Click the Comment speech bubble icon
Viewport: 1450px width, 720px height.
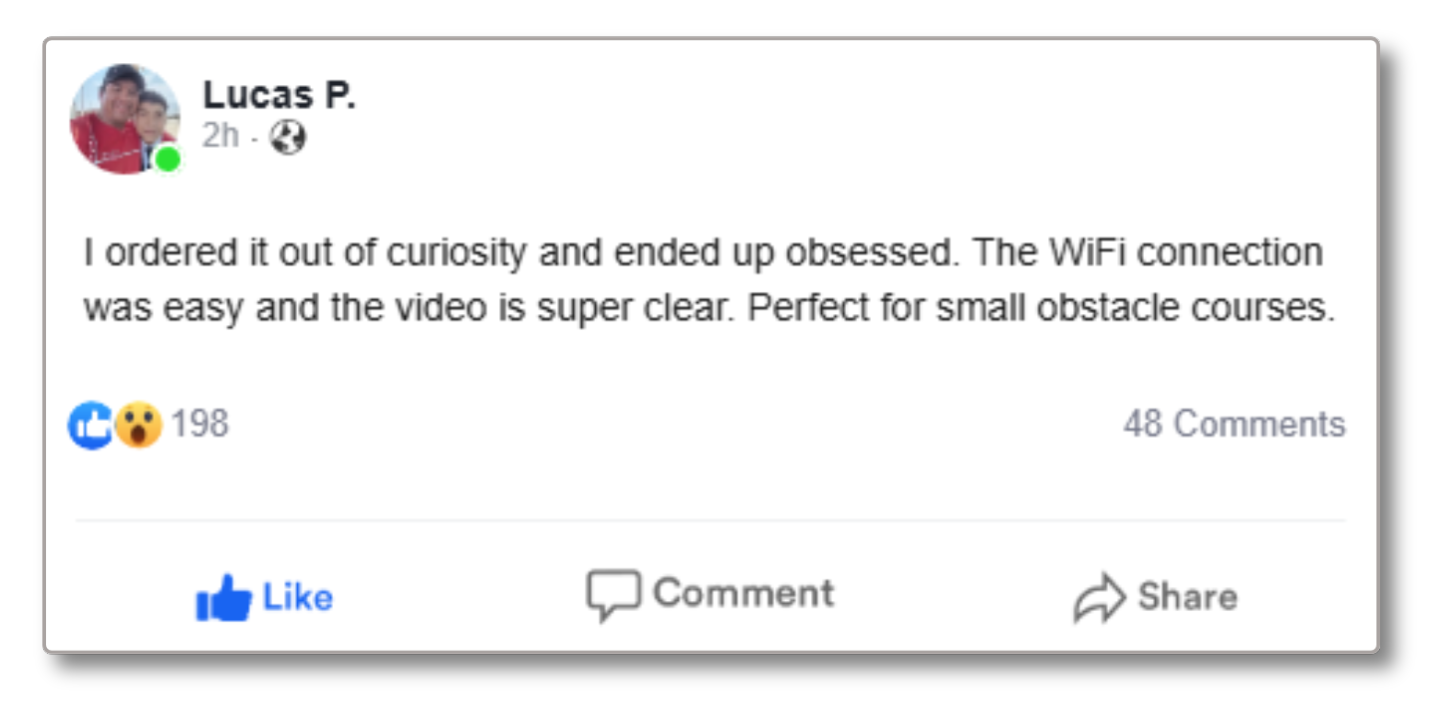[x=612, y=596]
